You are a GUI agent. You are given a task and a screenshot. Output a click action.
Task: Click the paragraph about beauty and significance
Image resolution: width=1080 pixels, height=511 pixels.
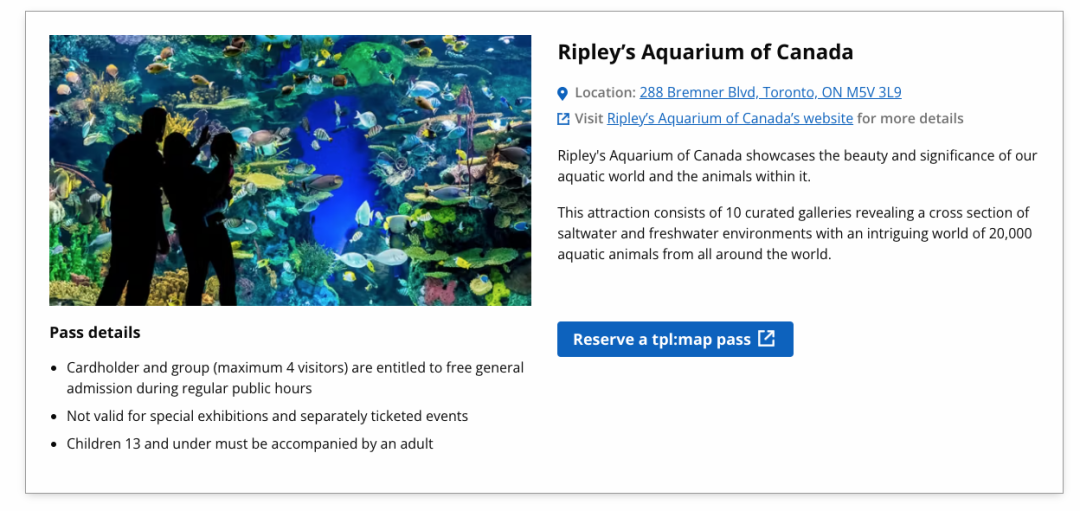click(797, 166)
